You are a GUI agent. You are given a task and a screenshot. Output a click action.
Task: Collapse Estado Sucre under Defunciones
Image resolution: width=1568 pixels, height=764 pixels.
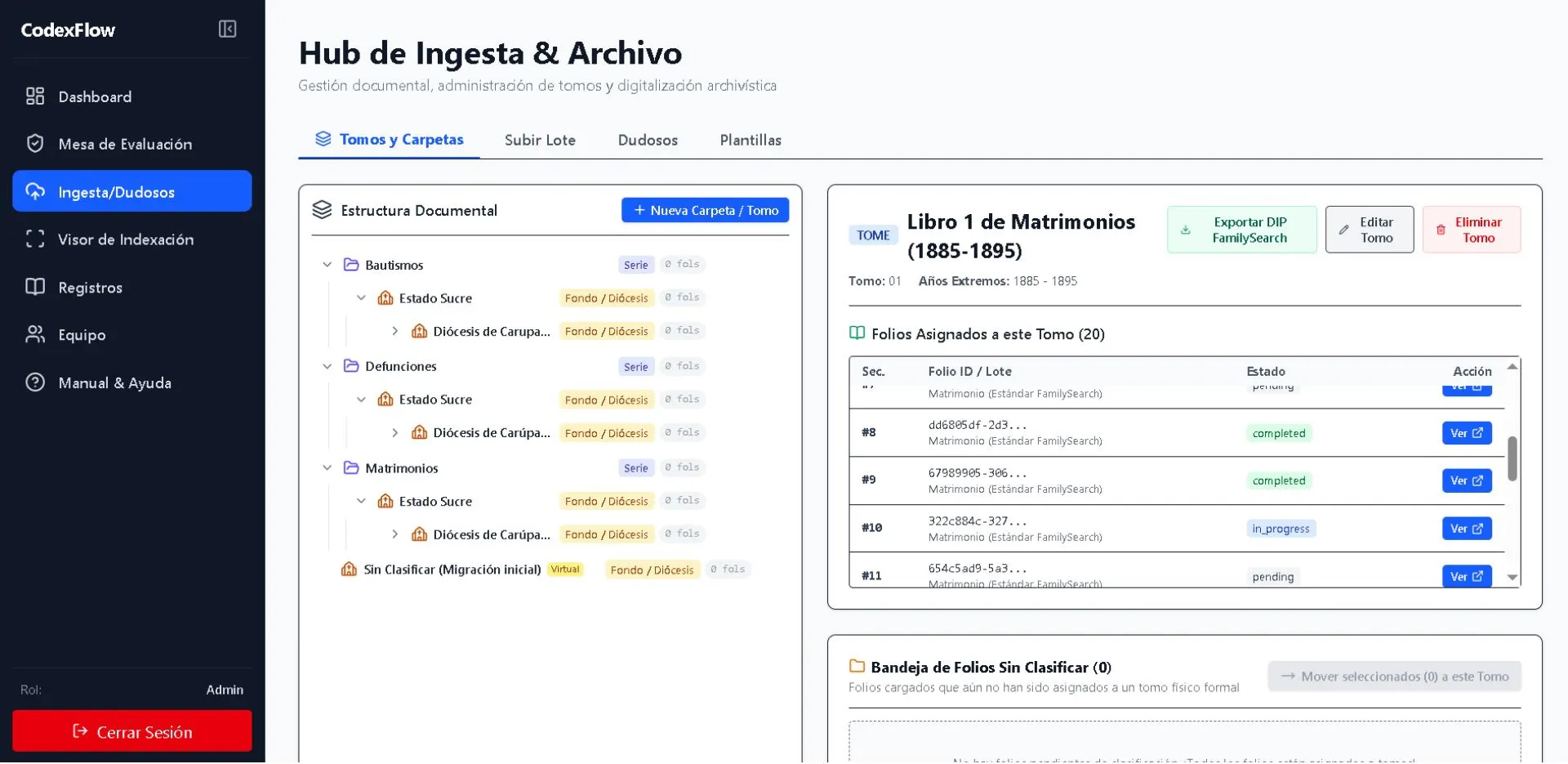[361, 400]
